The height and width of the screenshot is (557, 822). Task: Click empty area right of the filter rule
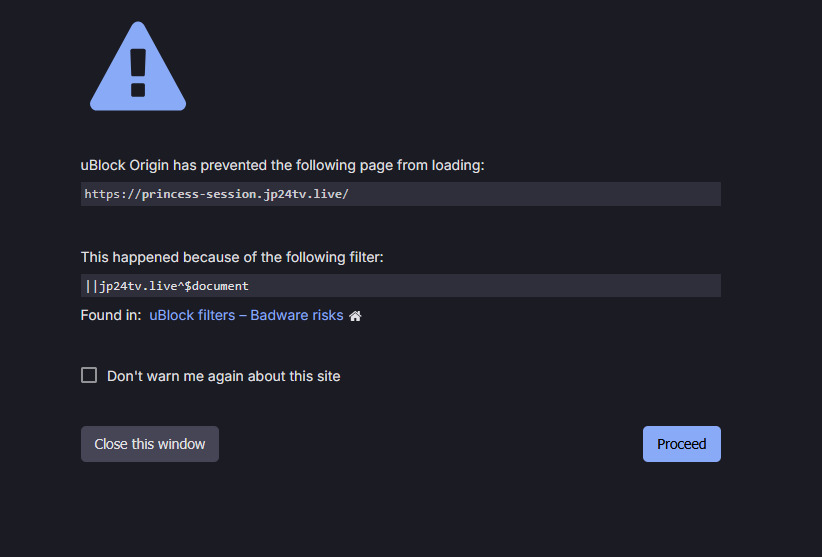click(x=485, y=286)
